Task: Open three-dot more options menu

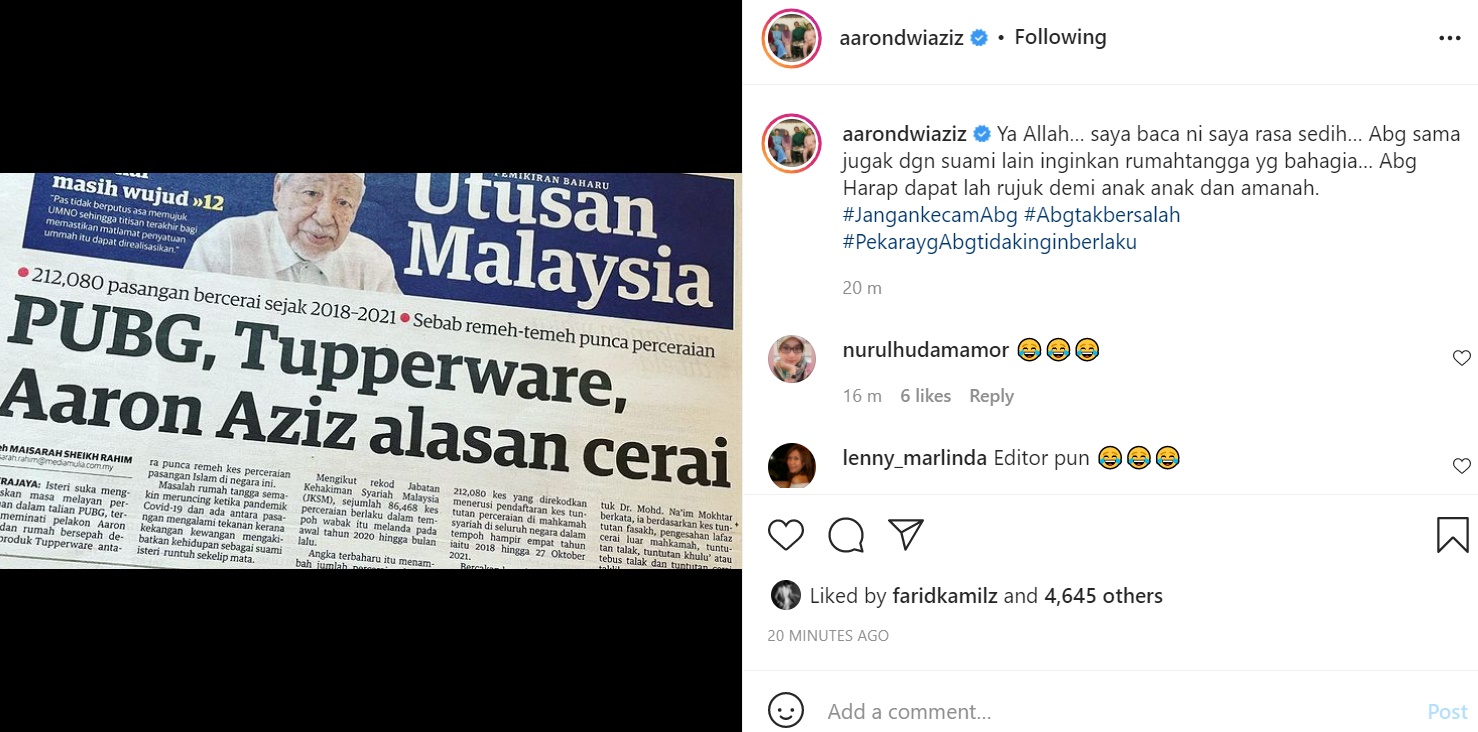Action: pos(1449,38)
